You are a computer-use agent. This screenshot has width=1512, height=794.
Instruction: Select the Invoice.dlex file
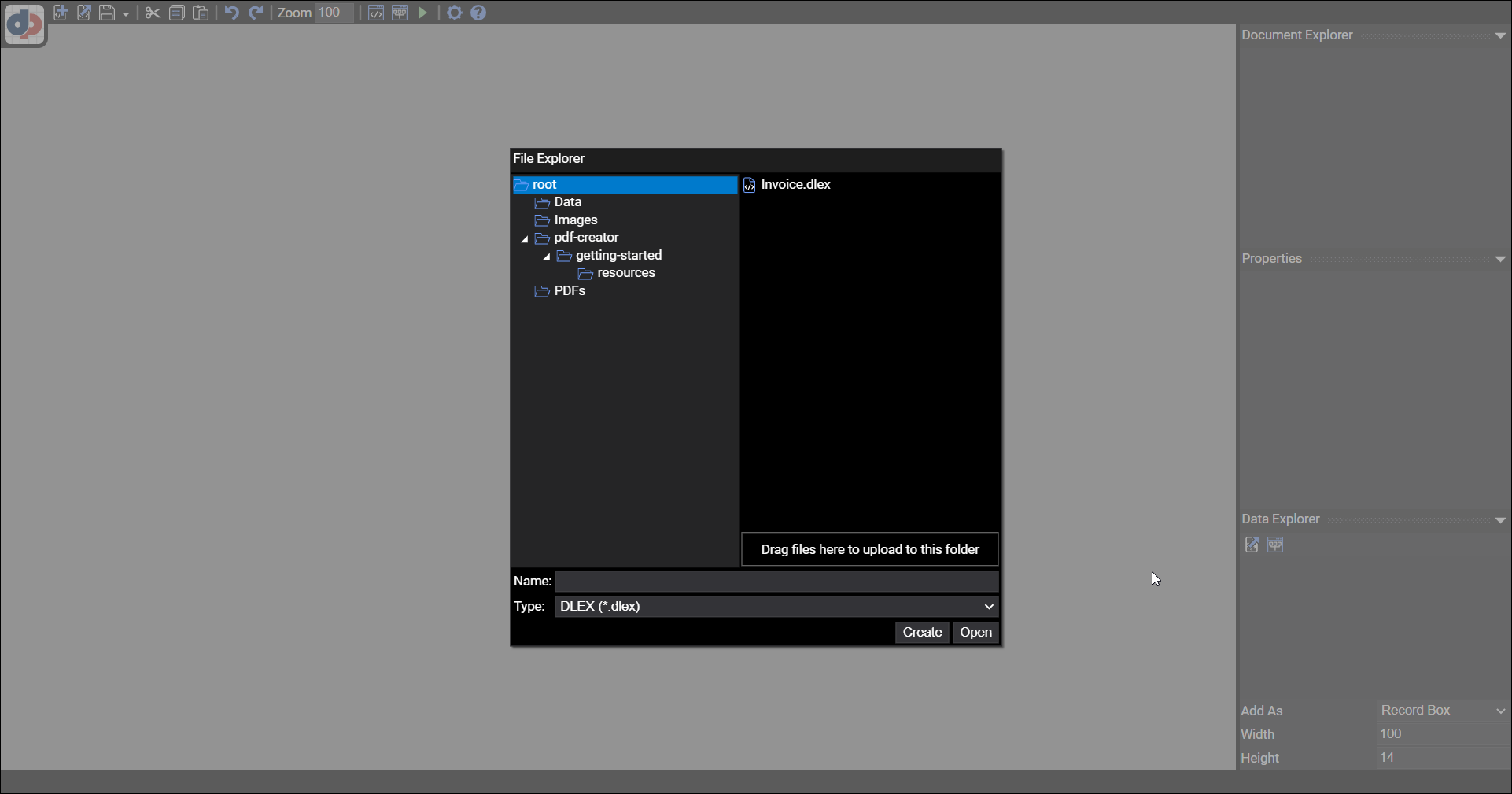(x=795, y=184)
